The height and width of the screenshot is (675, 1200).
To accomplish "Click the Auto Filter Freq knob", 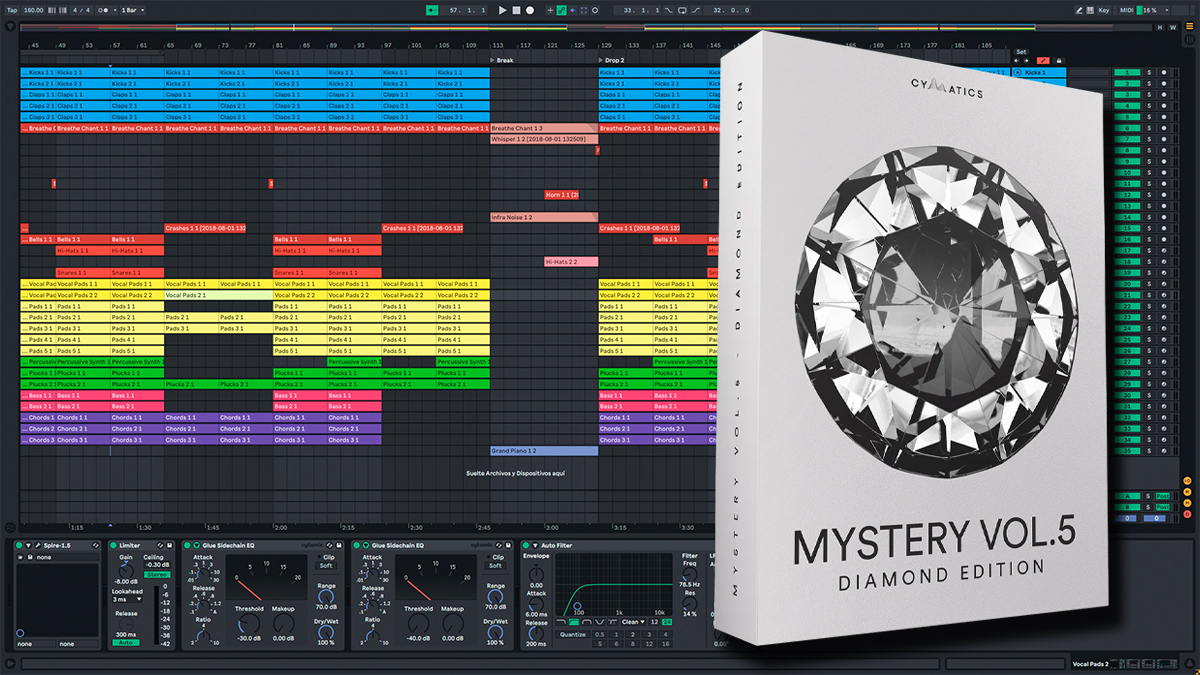I will pos(689,574).
